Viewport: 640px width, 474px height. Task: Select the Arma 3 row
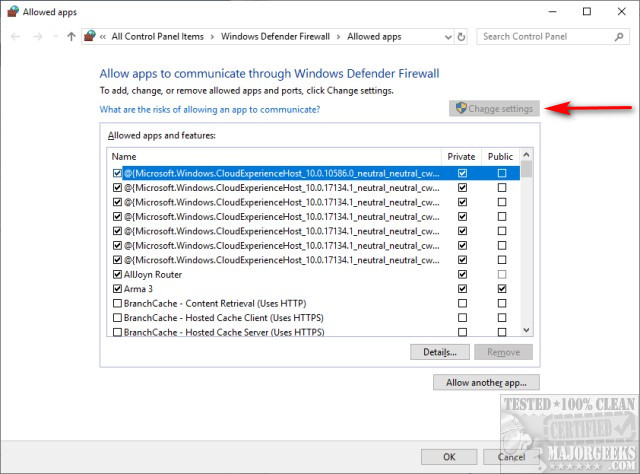click(313, 289)
